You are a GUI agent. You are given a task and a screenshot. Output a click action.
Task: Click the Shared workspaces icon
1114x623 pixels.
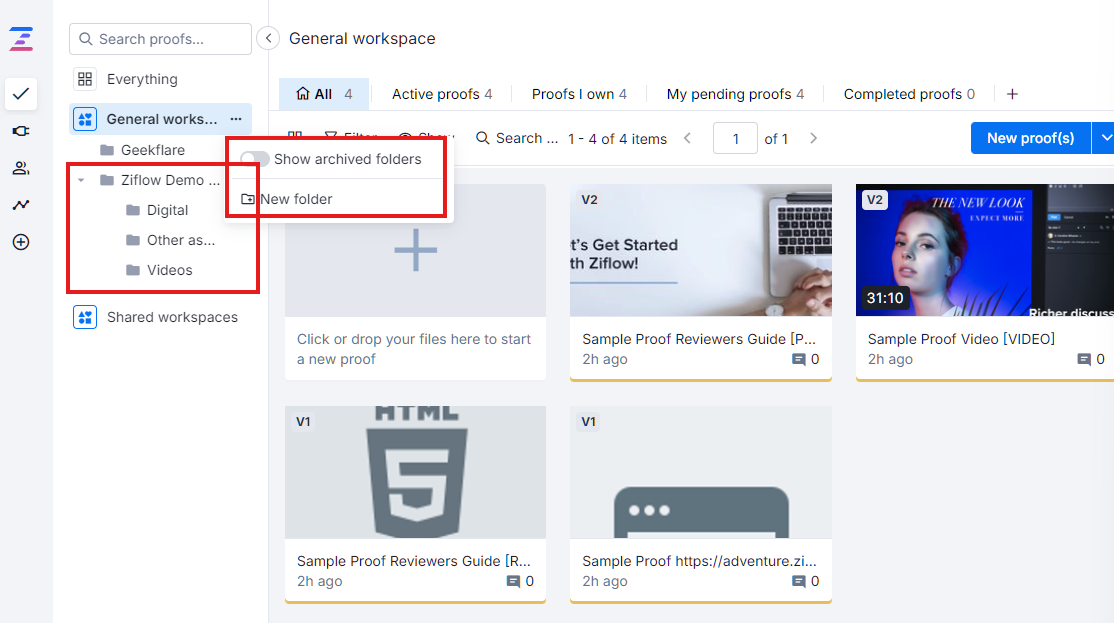point(85,317)
